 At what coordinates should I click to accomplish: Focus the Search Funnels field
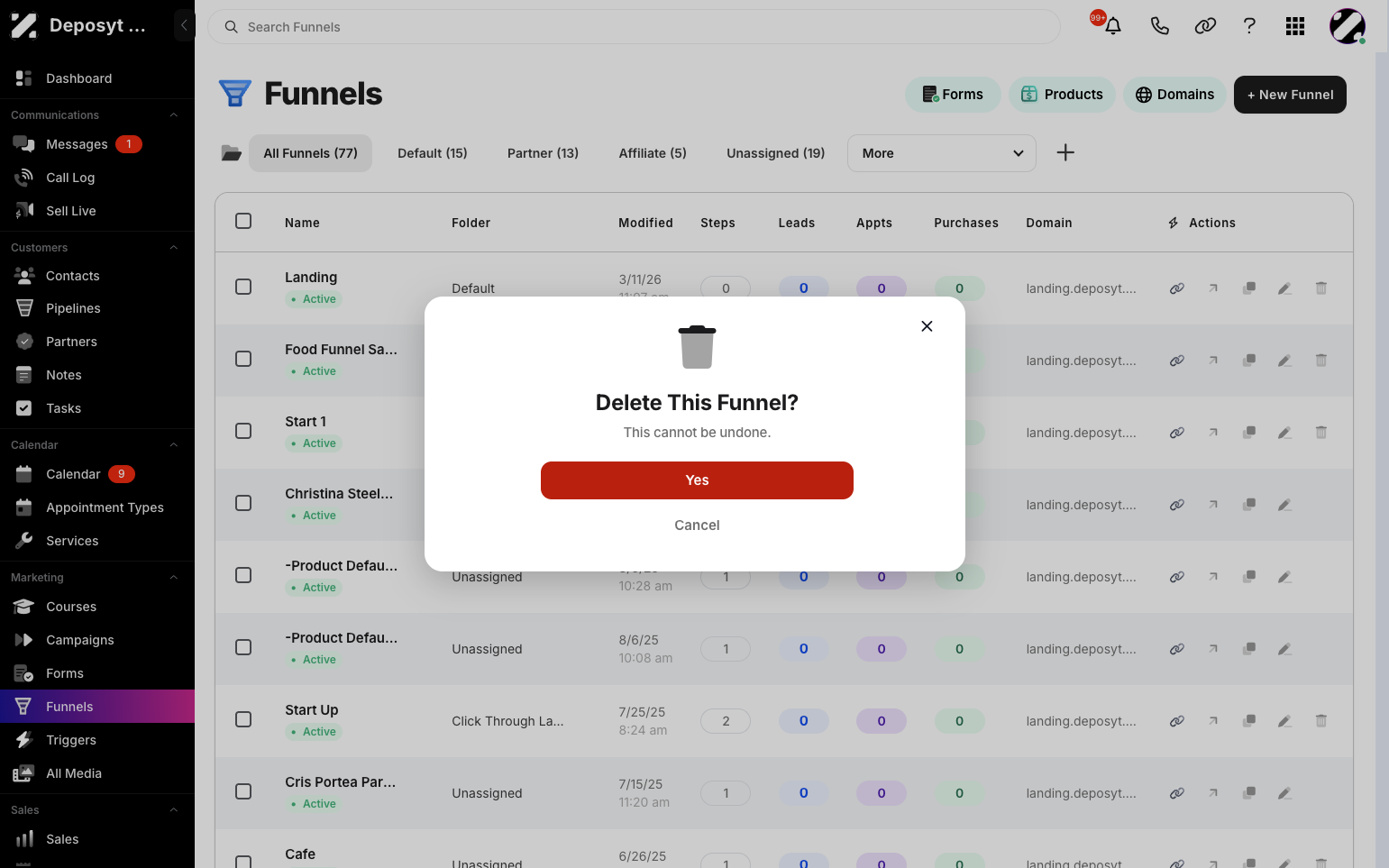(x=634, y=27)
